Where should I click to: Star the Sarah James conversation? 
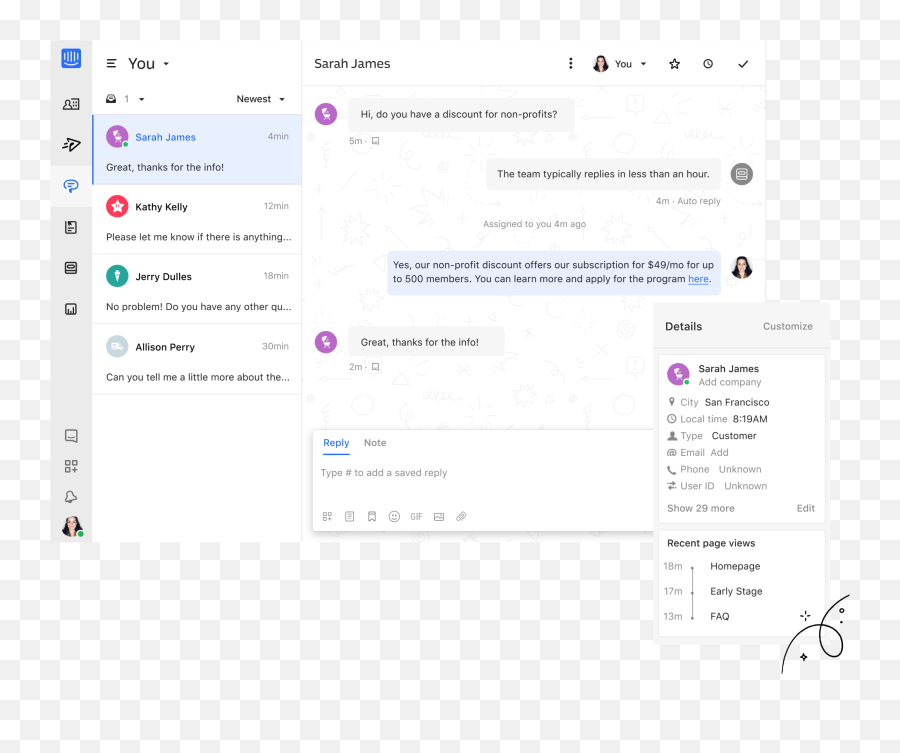tap(674, 64)
